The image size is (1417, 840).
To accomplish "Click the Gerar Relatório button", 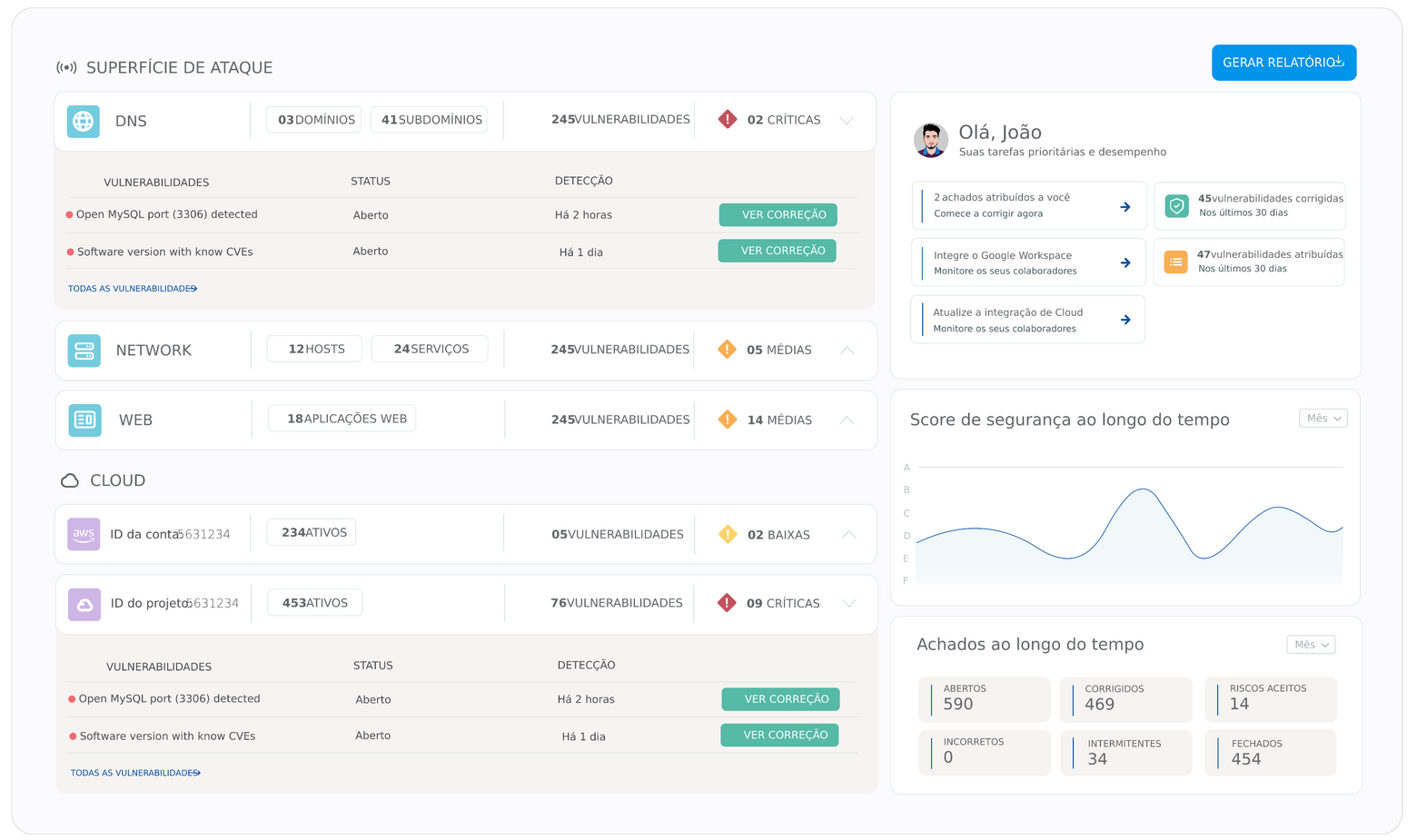I will click(1283, 63).
